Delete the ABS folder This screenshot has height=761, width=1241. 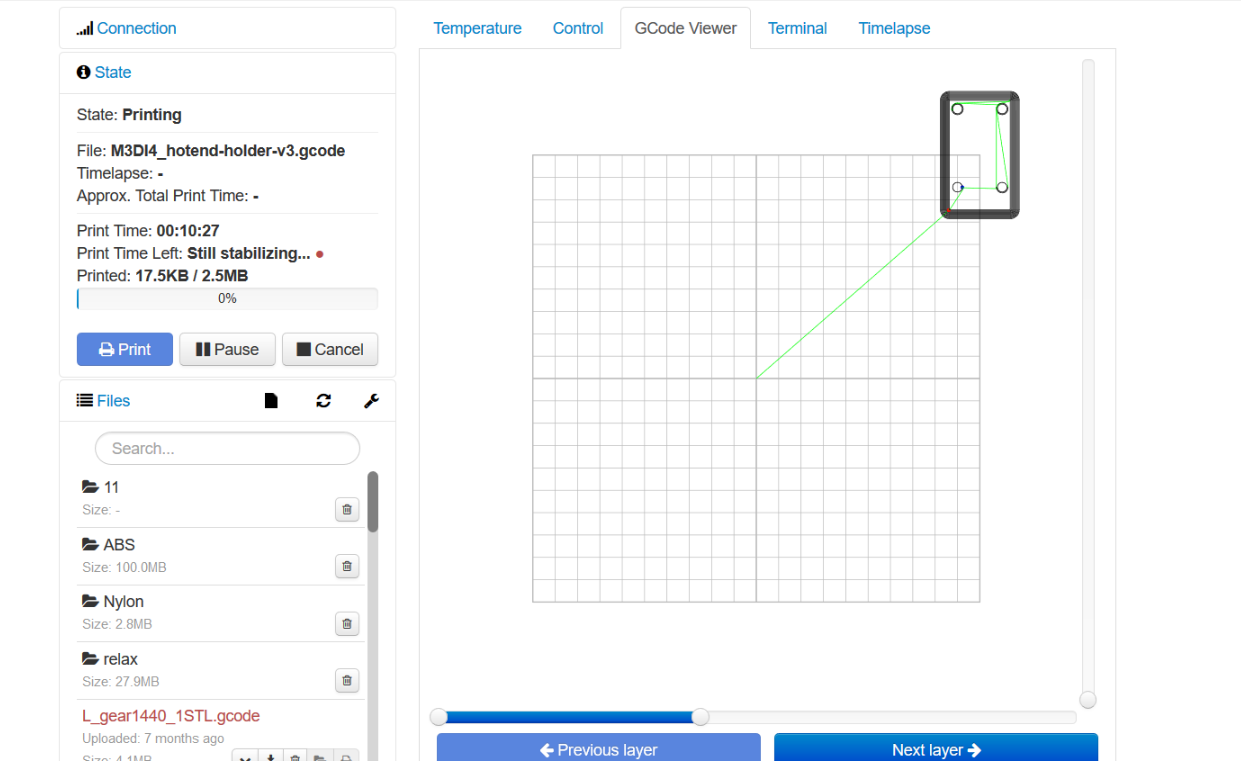point(347,567)
